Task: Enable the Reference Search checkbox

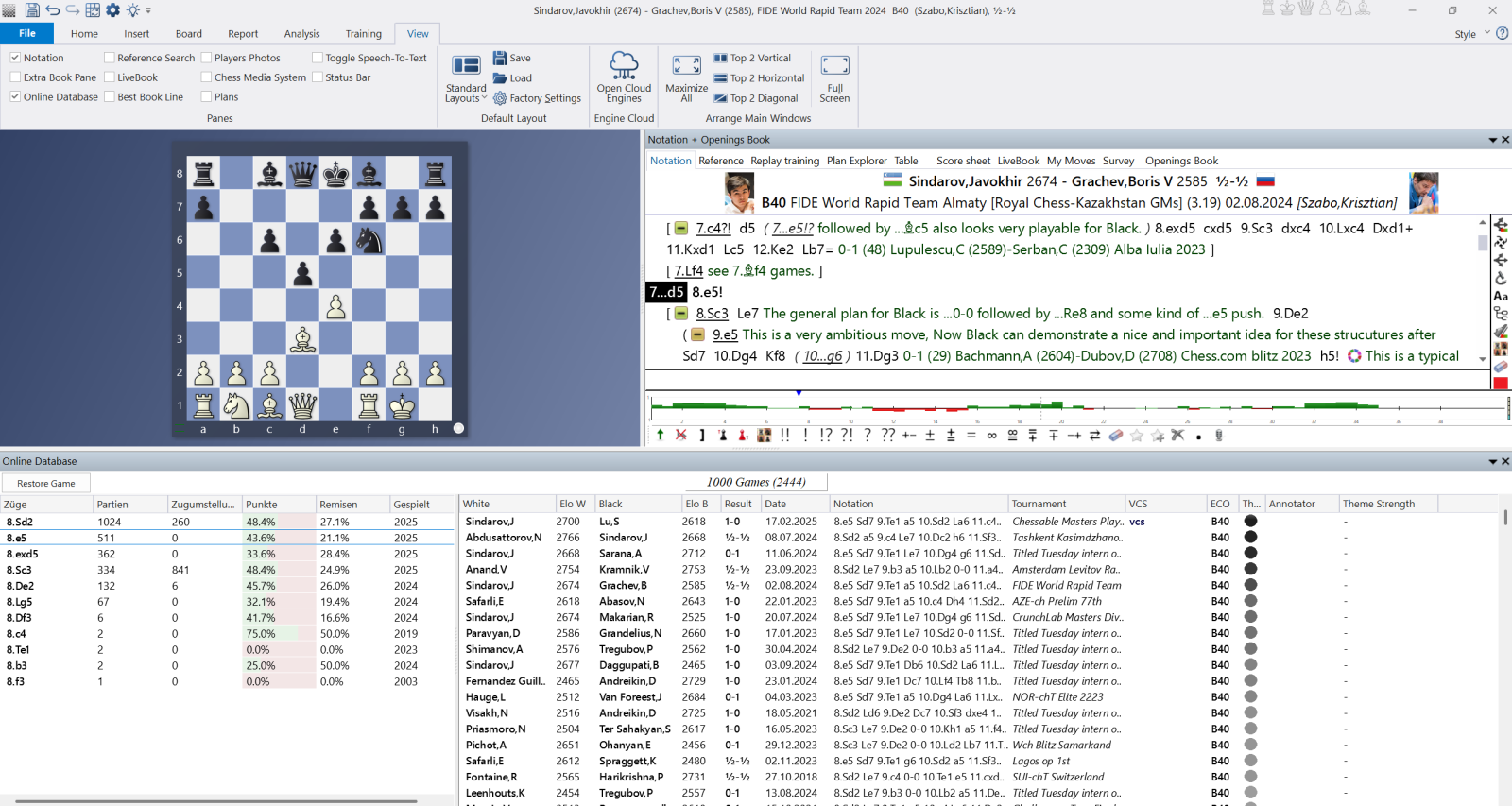Action: click(110, 58)
